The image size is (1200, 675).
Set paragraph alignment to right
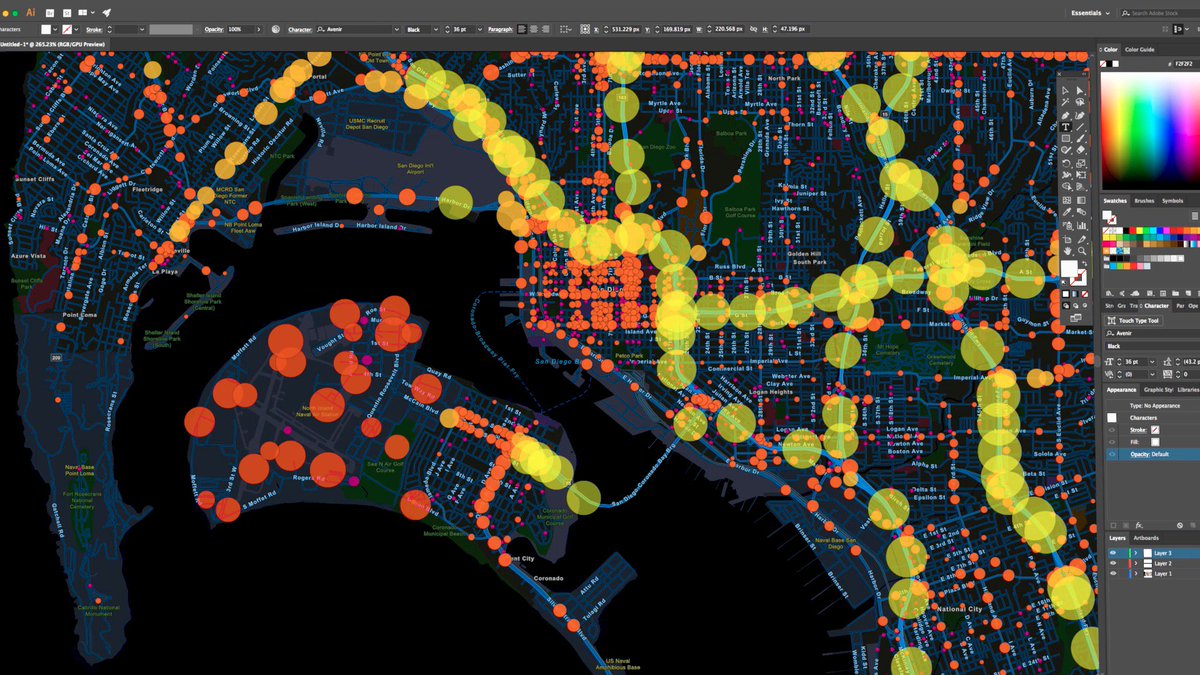coord(546,30)
